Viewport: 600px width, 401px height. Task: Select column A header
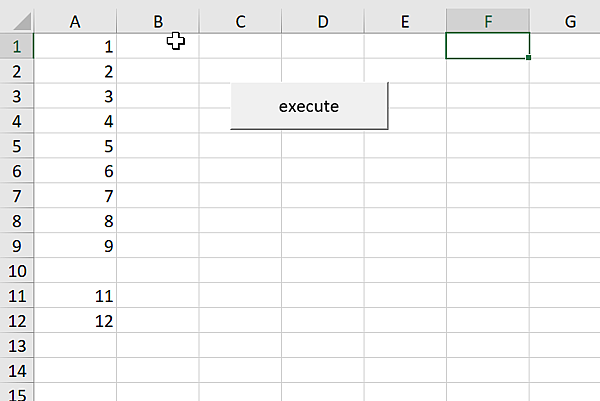point(76,21)
